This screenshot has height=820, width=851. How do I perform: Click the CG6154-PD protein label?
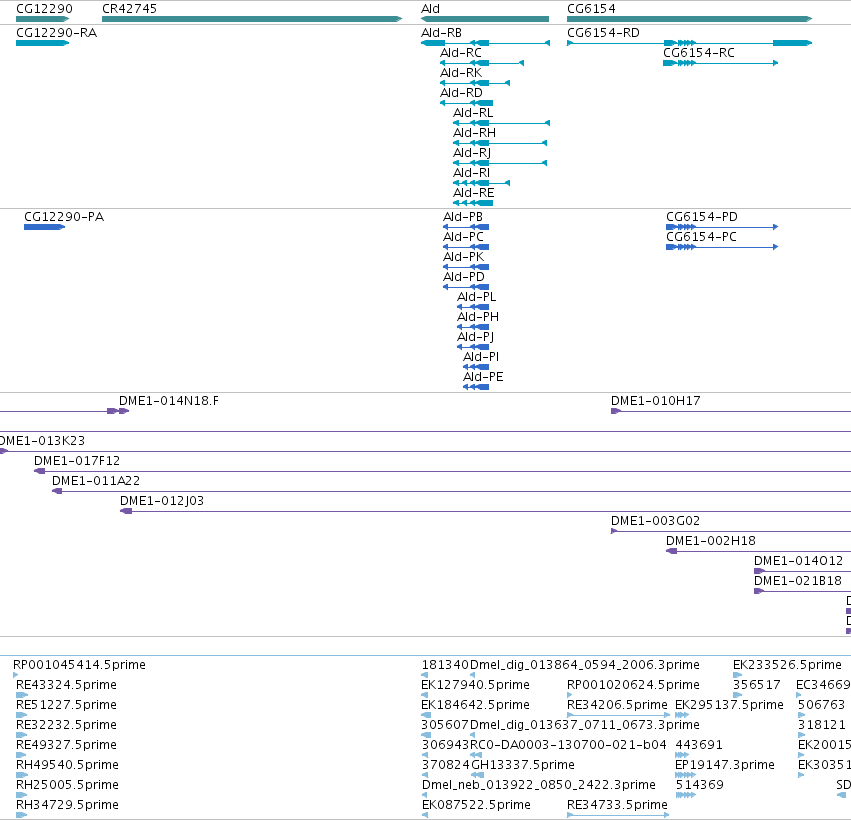click(x=702, y=217)
